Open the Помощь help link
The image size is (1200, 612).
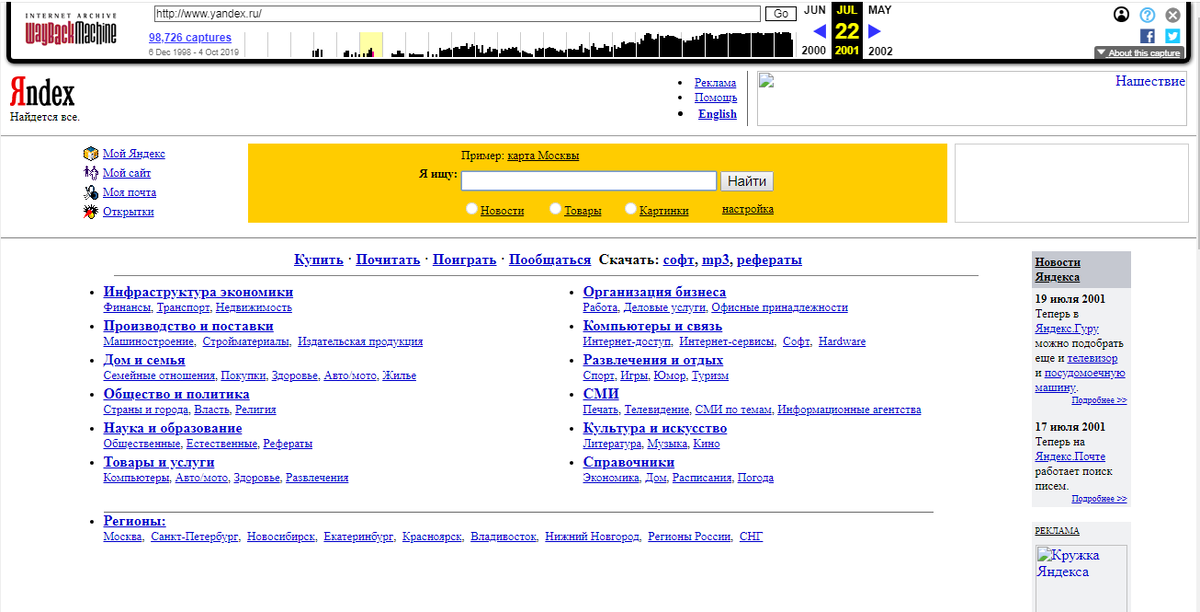[716, 98]
